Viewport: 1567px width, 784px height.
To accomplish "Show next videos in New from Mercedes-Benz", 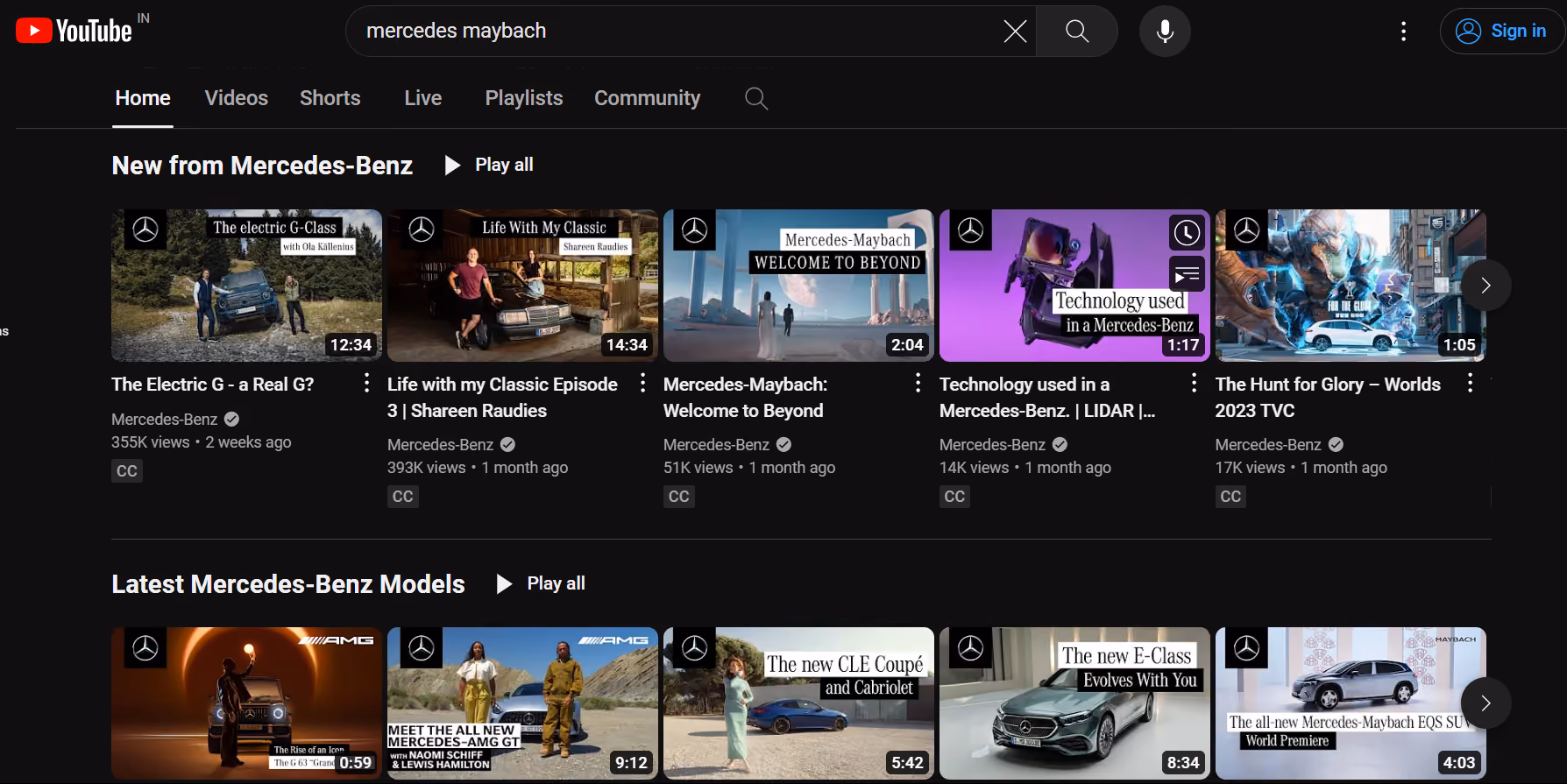I will 1485,285.
